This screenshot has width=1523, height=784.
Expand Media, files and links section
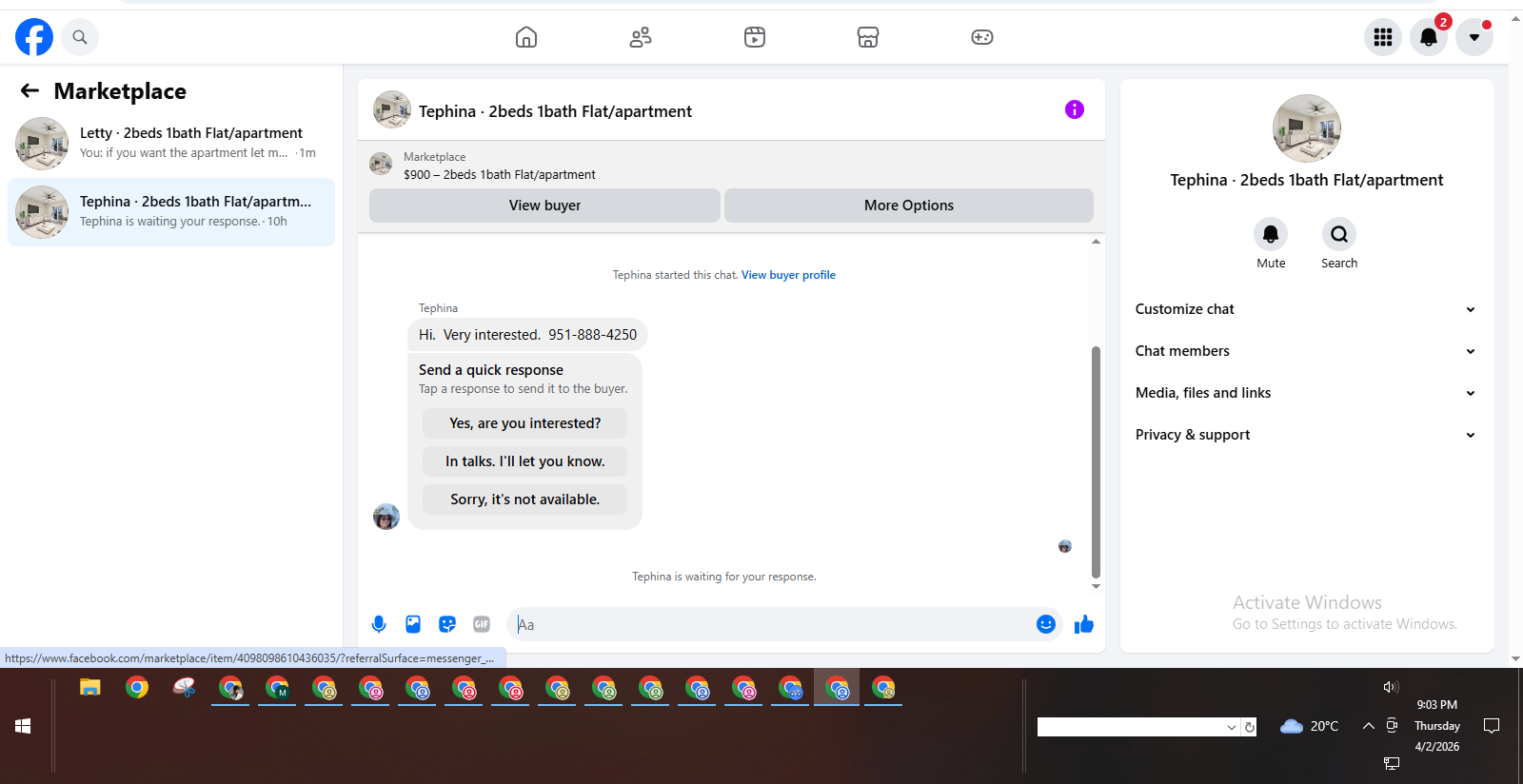(x=1306, y=393)
